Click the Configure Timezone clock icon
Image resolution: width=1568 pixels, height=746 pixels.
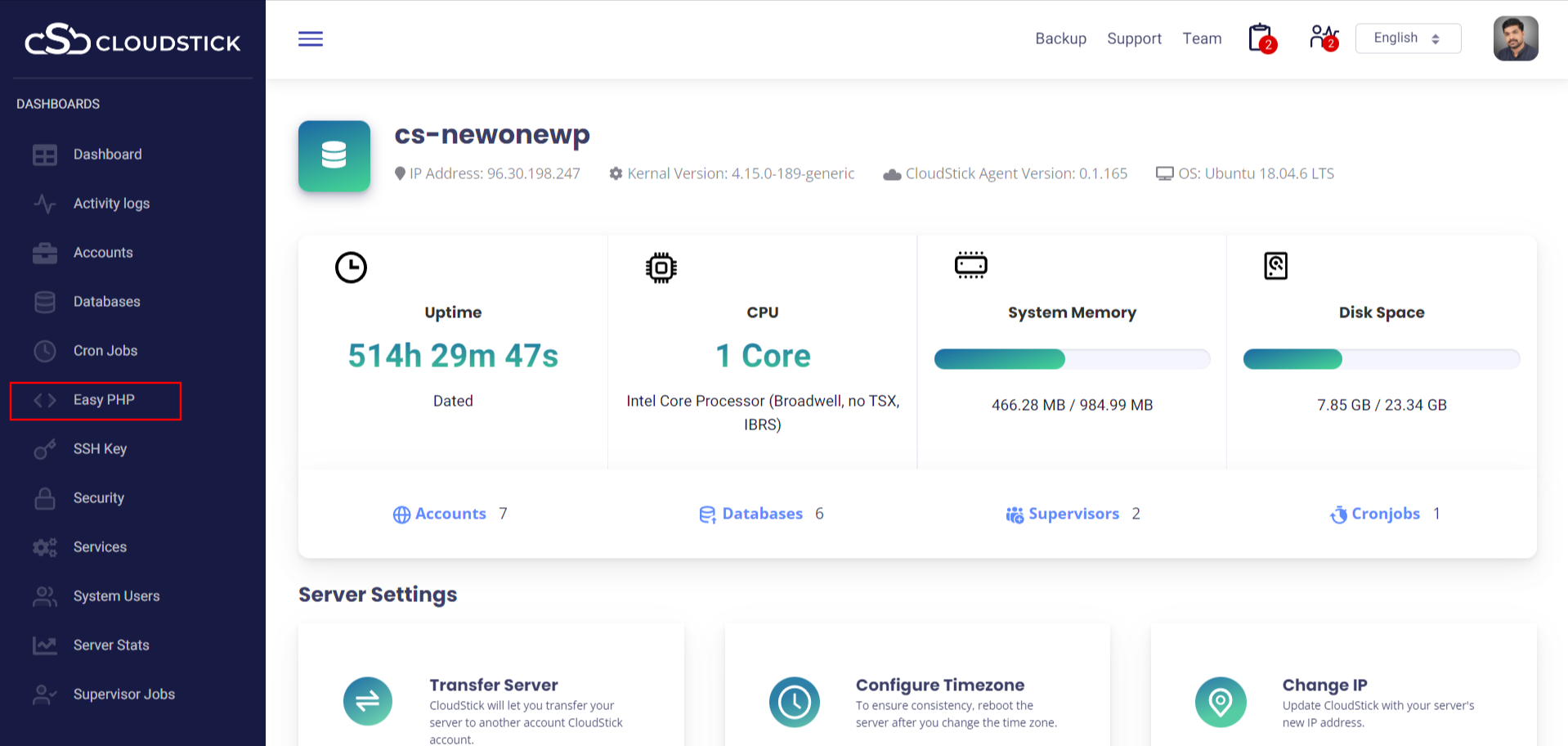point(794,701)
